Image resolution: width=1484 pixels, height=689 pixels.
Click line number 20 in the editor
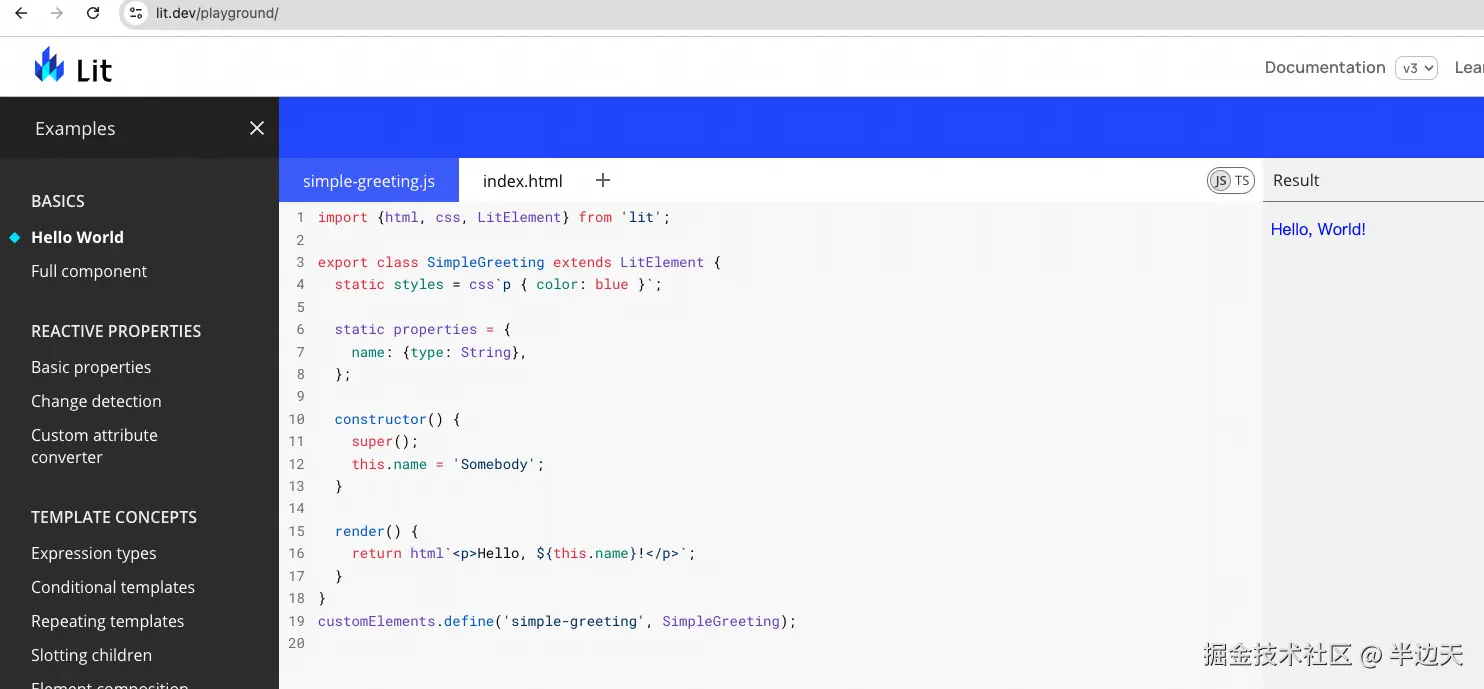pyautogui.click(x=296, y=643)
